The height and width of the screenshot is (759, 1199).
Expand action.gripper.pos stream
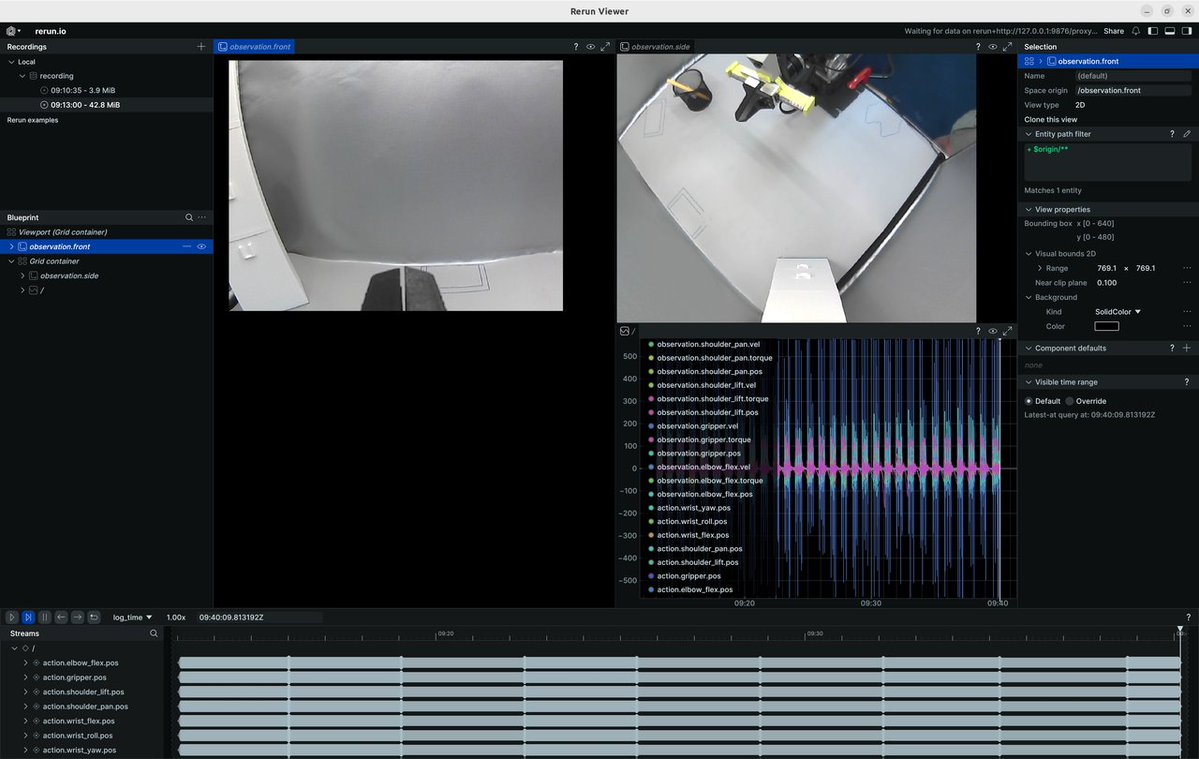[25, 677]
